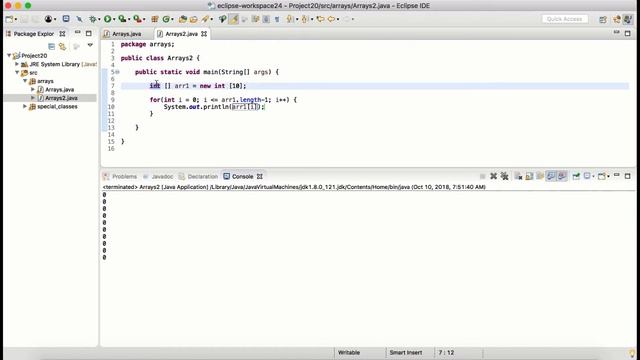The width and height of the screenshot is (640, 360).
Task: Select Arrays2.java in Package Explorer
Action: pyautogui.click(x=61, y=98)
